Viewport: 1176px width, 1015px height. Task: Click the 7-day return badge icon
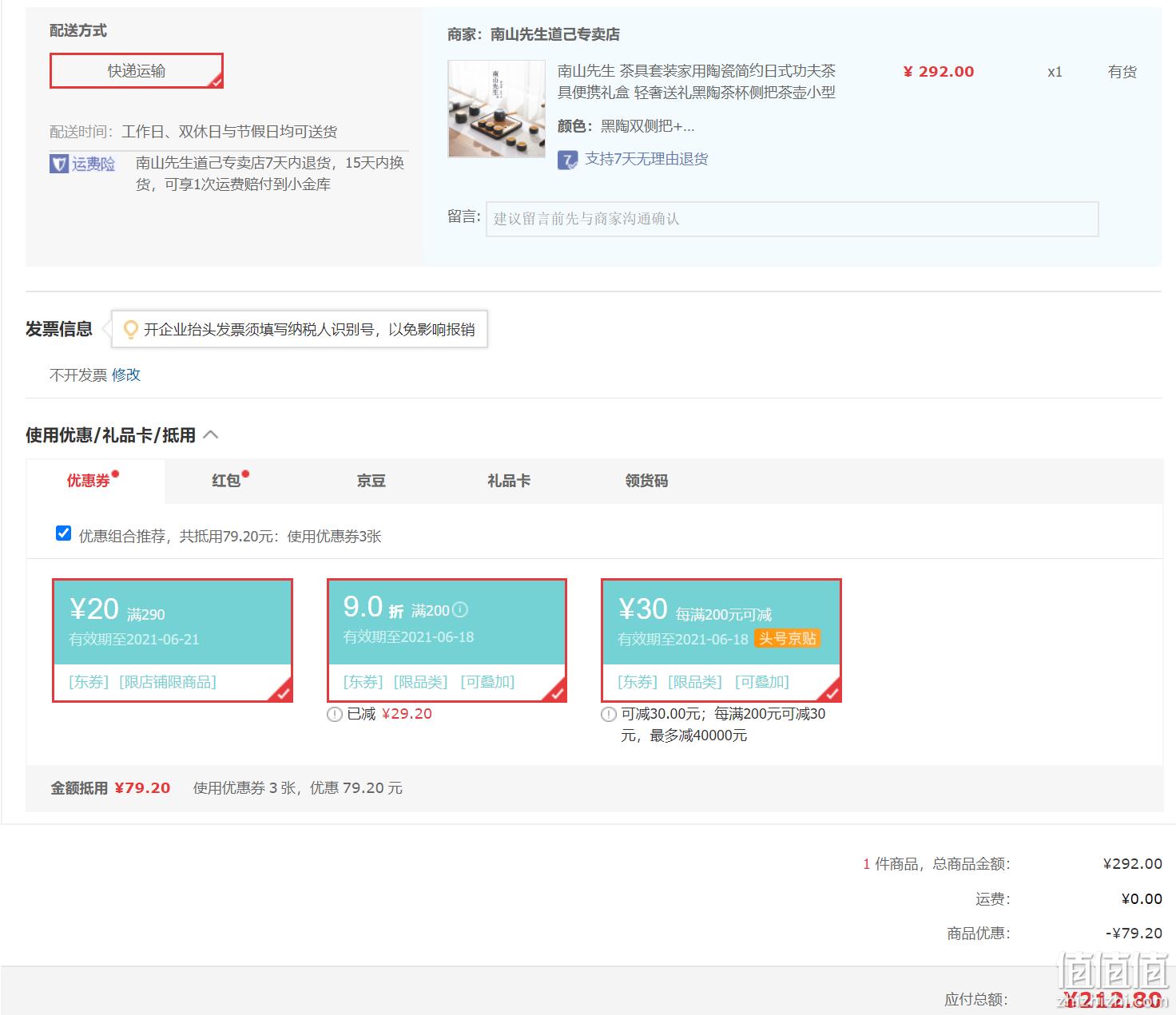[x=567, y=160]
